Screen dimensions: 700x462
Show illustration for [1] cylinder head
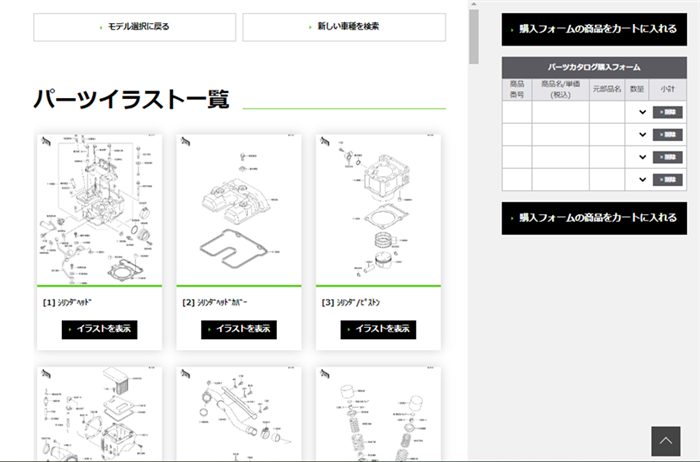coord(99,329)
